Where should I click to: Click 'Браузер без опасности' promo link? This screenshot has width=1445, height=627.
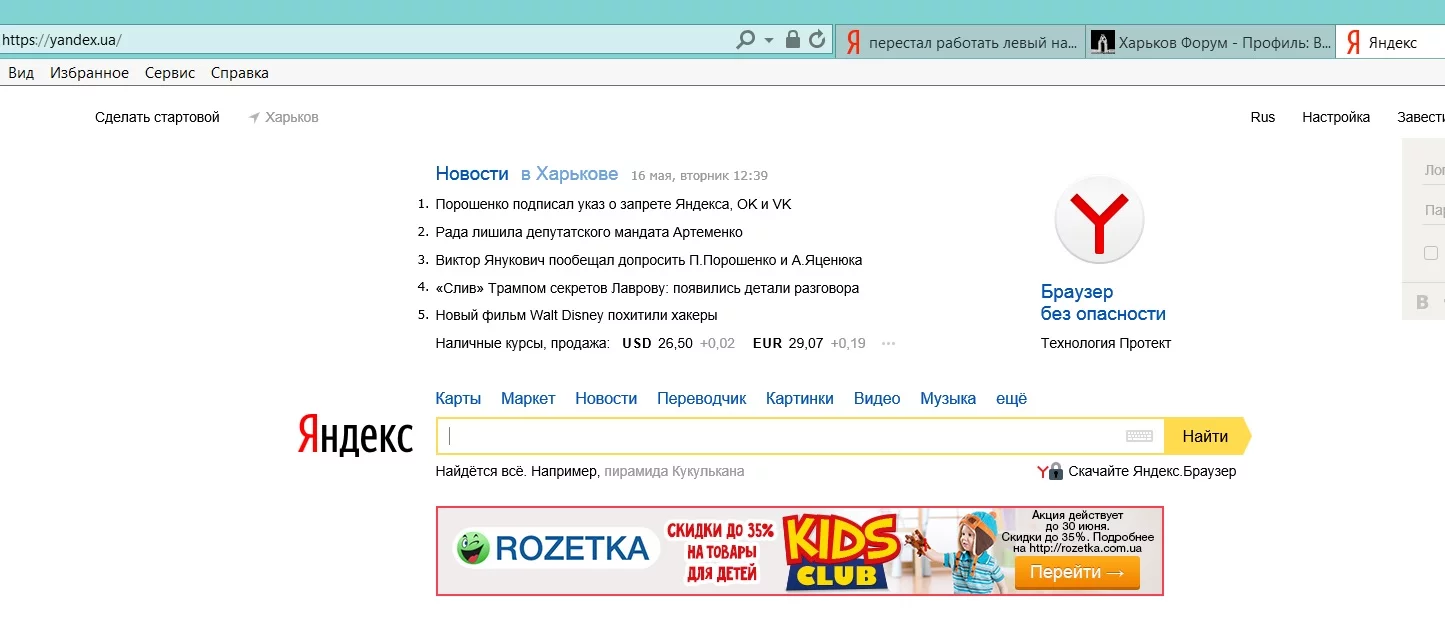[x=1103, y=303]
